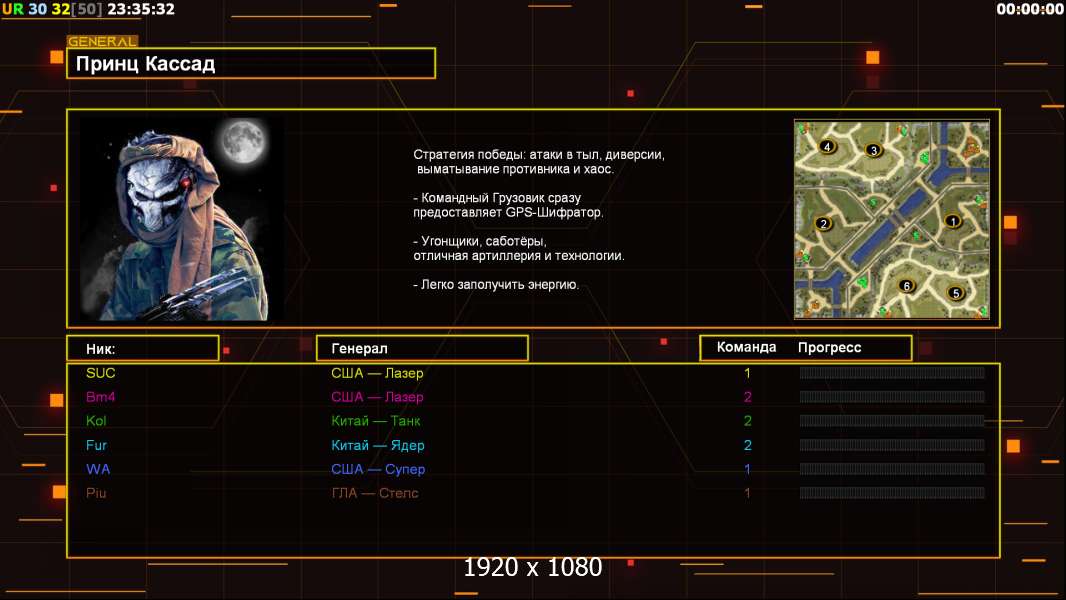Click the moon in the portrait image

[244, 141]
